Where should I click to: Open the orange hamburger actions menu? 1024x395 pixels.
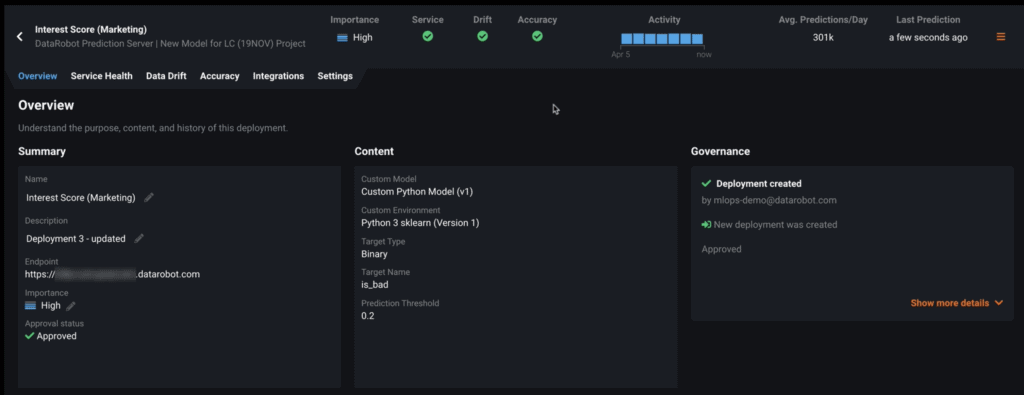(x=1000, y=37)
